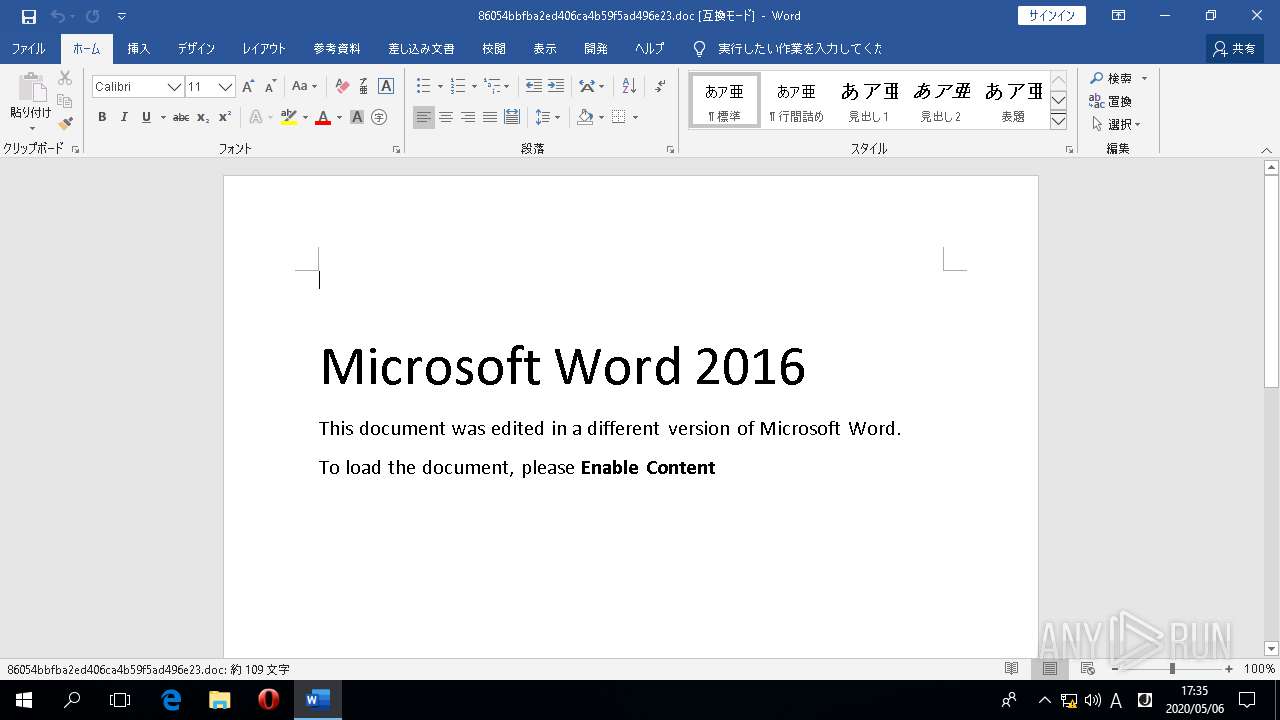1280x720 pixels.
Task: Click the Format Painter brush icon
Action: point(65,124)
